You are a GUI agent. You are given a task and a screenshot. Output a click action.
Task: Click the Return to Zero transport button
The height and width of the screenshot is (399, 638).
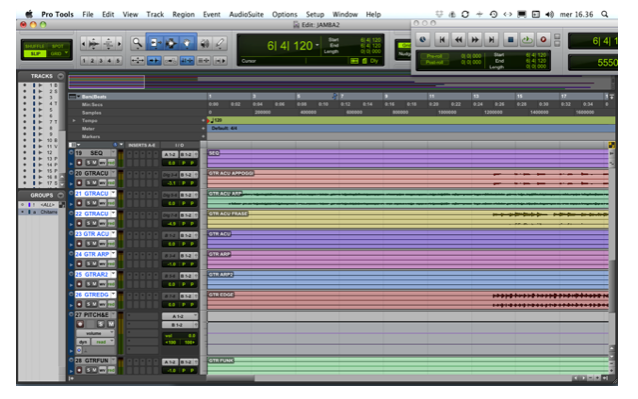pyautogui.click(x=441, y=39)
